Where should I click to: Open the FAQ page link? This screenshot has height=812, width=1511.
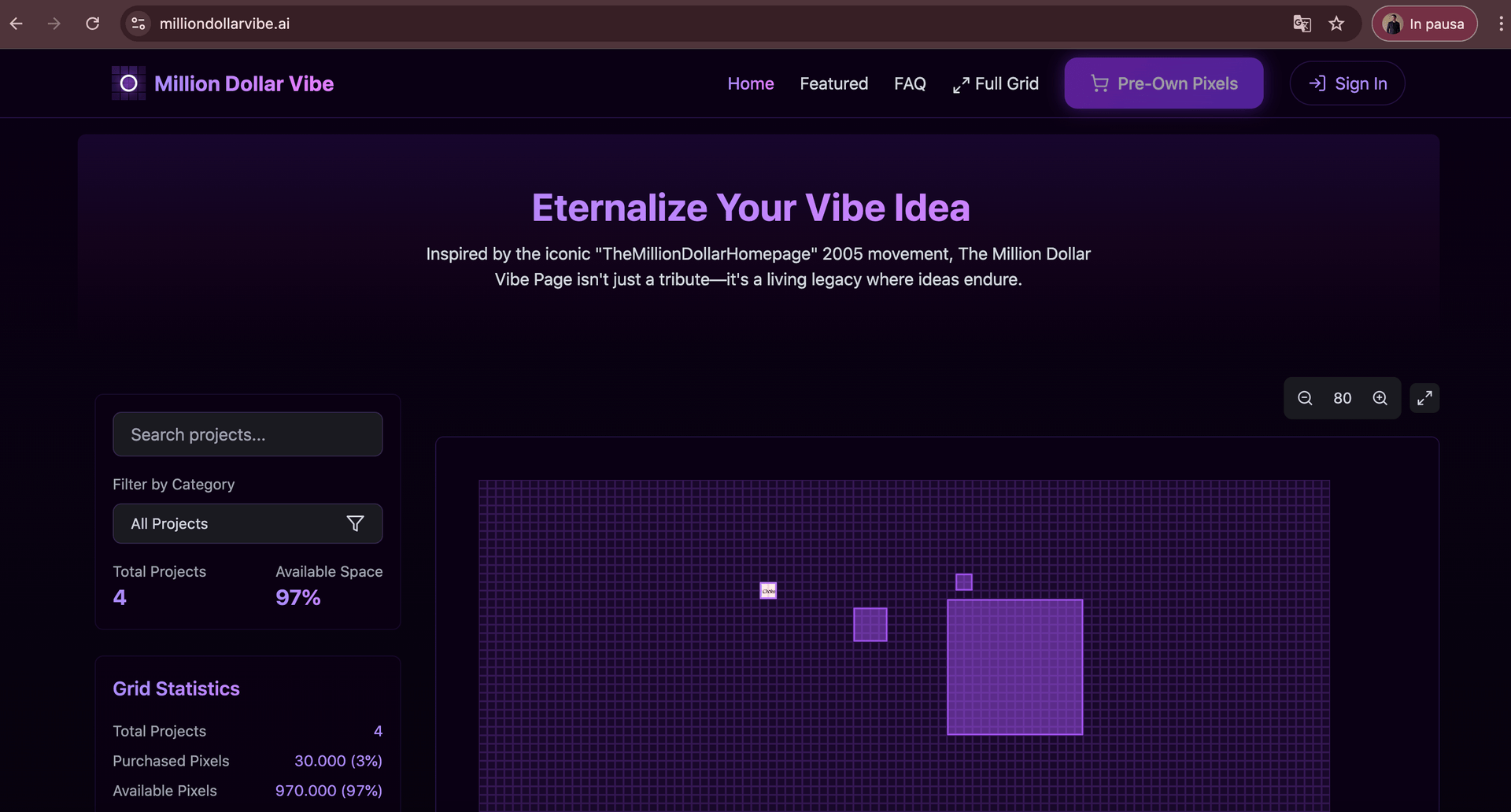910,83
